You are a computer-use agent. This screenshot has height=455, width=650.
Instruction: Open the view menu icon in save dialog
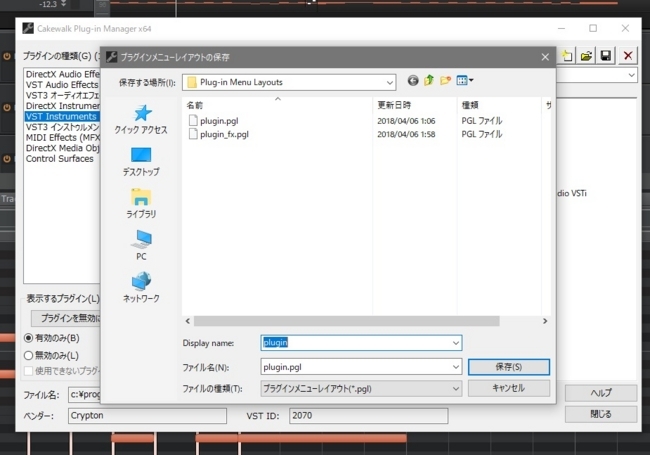point(465,80)
